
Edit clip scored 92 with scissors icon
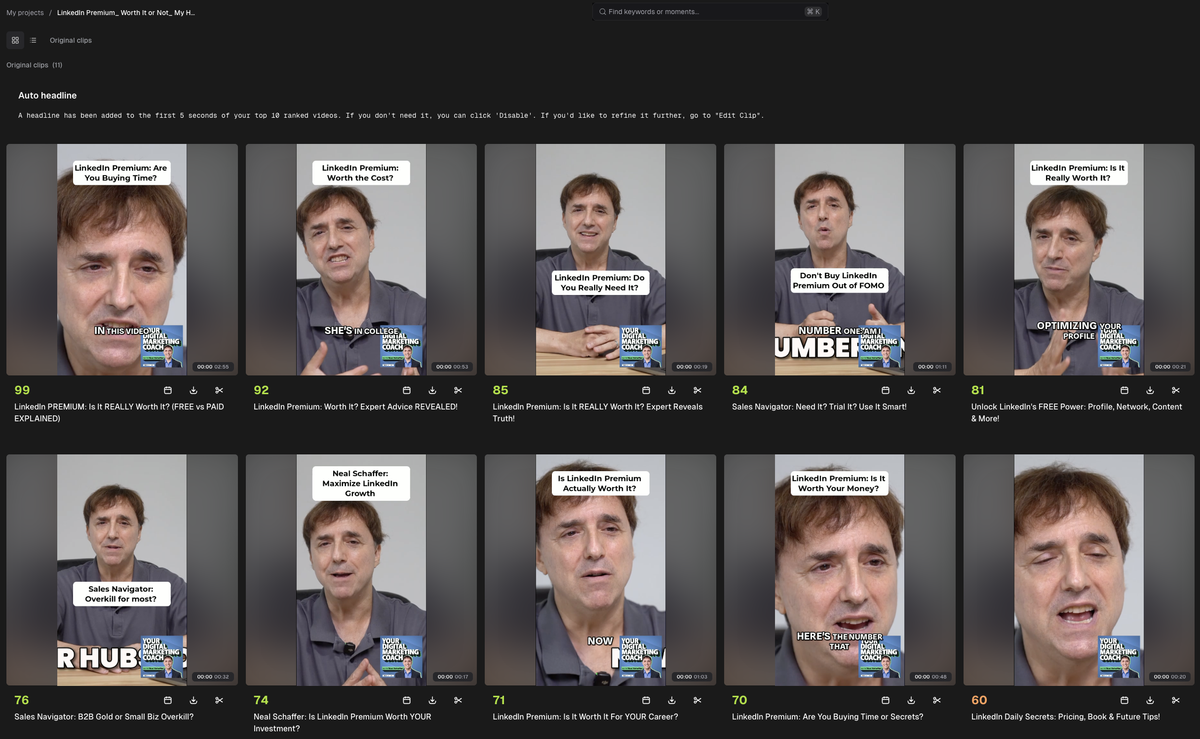pyautogui.click(x=458, y=390)
